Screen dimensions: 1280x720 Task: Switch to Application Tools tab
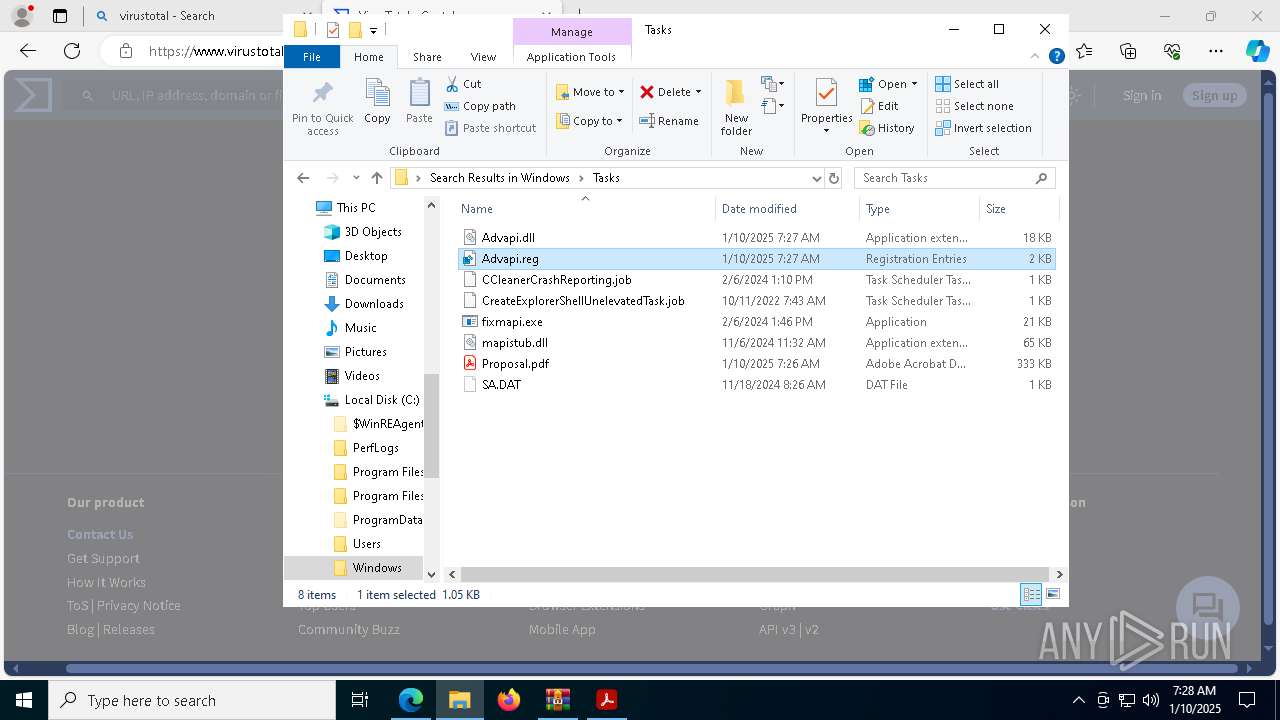(571, 57)
